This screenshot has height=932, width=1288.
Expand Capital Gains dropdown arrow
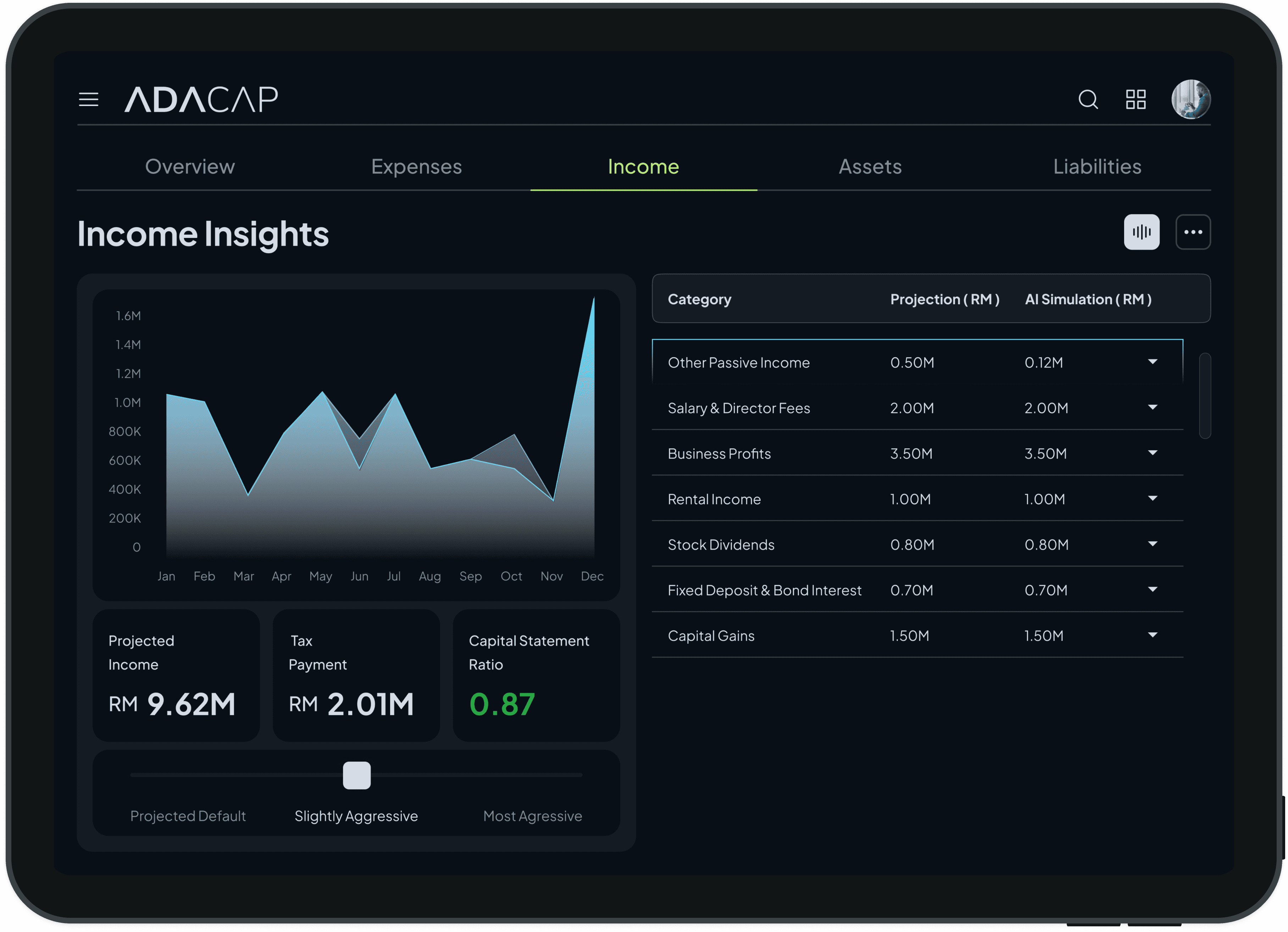click(x=1152, y=635)
